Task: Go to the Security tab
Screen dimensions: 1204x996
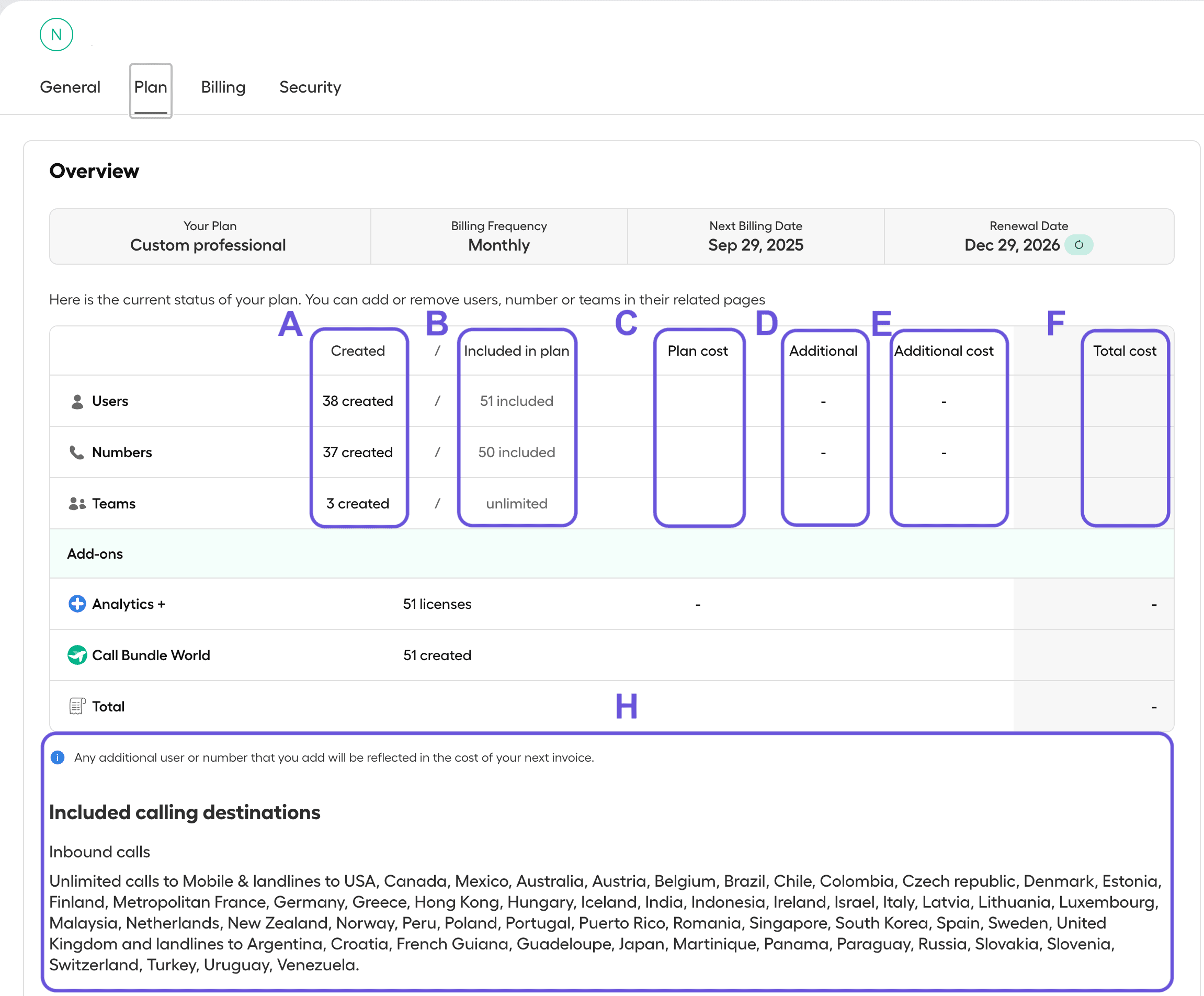Action: pyautogui.click(x=310, y=87)
